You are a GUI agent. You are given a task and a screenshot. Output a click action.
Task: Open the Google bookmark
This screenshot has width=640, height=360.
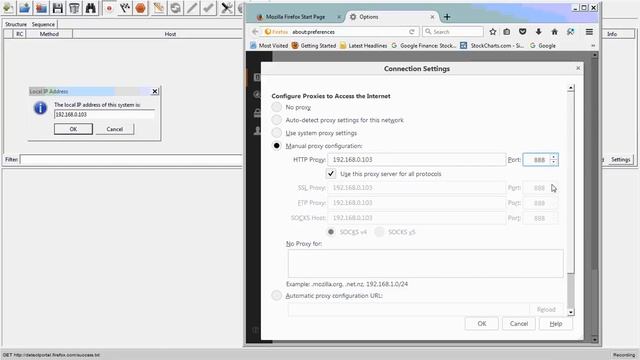pyautogui.click(x=543, y=46)
